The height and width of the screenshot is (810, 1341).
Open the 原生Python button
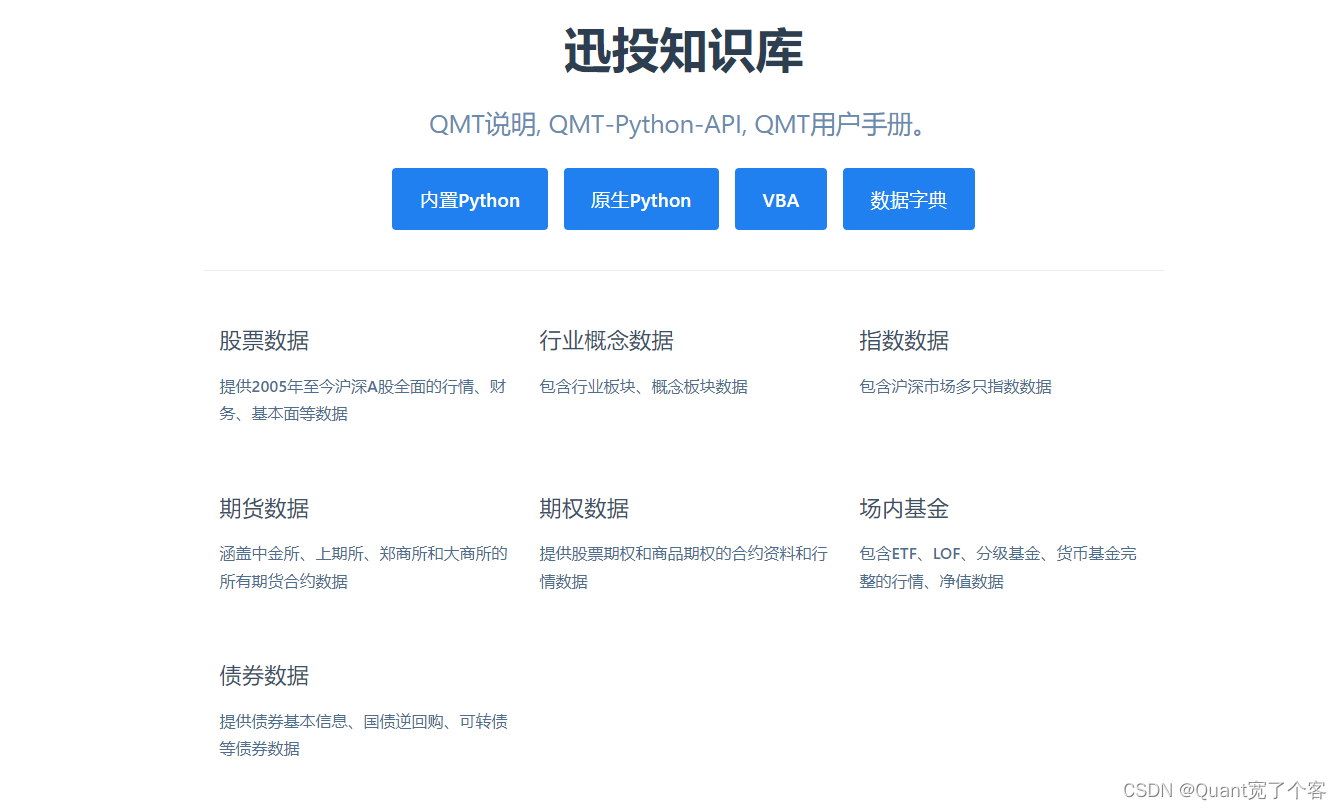pos(641,199)
